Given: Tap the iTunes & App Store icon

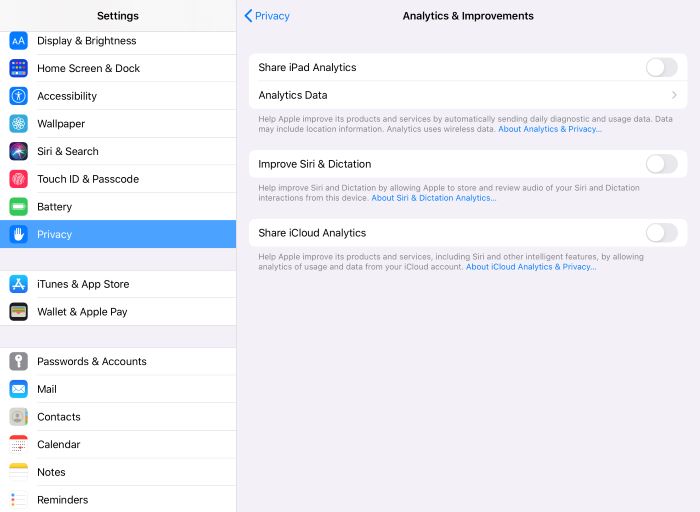Looking at the screenshot, I should point(18,284).
